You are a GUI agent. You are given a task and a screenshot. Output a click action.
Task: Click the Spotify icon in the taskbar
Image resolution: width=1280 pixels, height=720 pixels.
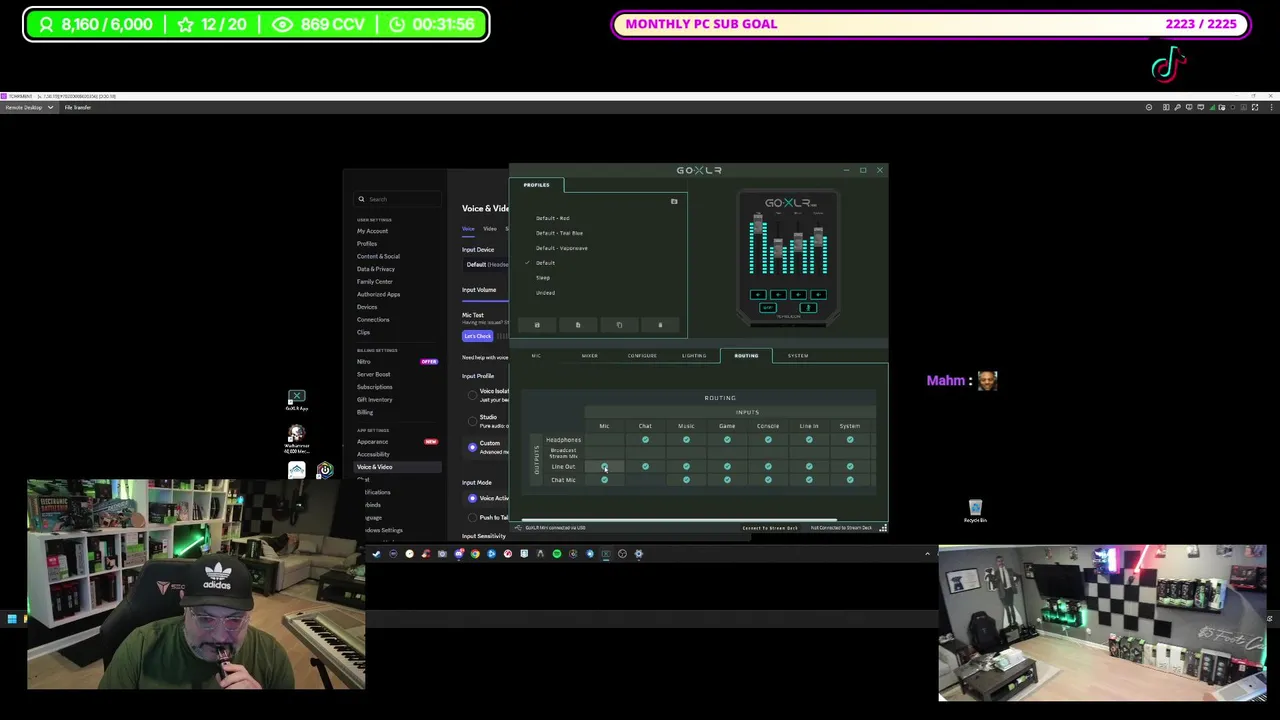coord(557,554)
